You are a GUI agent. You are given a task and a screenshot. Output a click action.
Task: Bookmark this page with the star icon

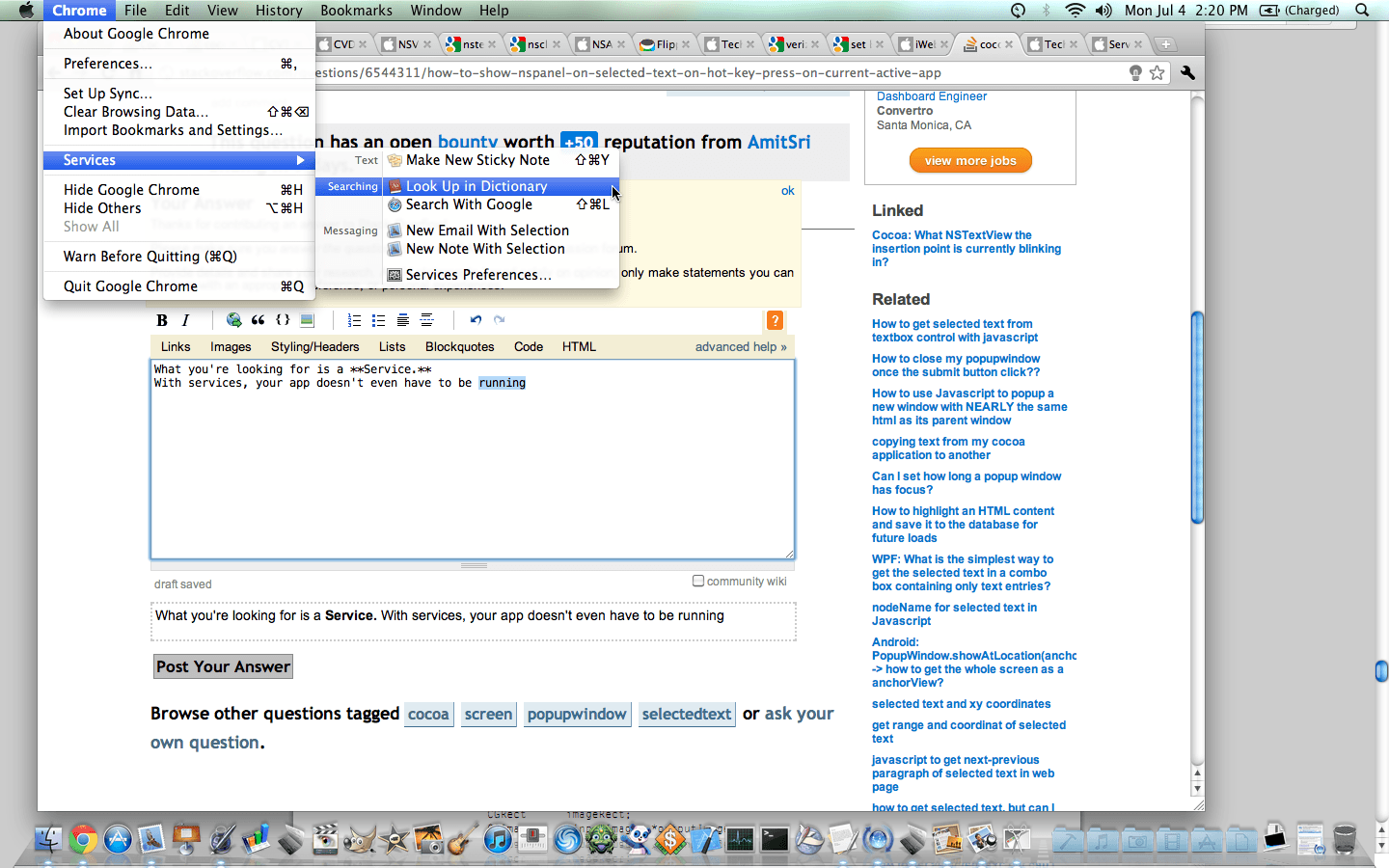[1157, 73]
